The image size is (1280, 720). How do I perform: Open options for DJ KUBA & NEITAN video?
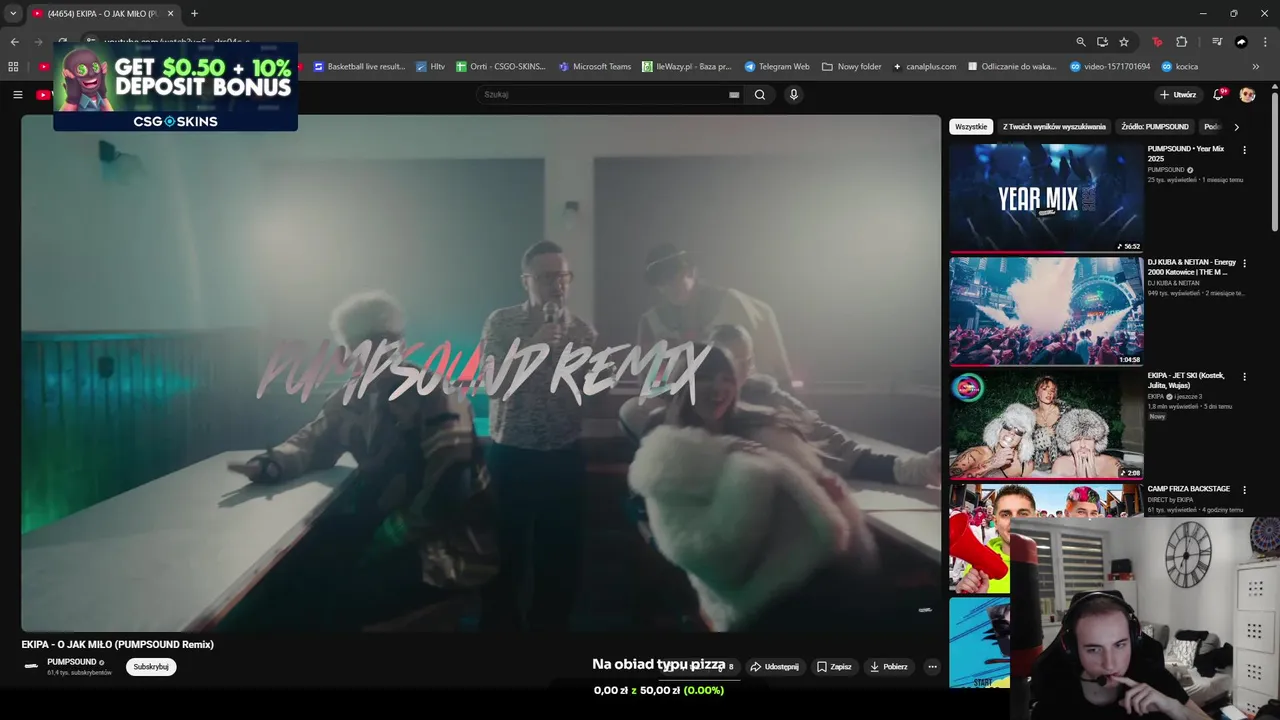point(1244,263)
